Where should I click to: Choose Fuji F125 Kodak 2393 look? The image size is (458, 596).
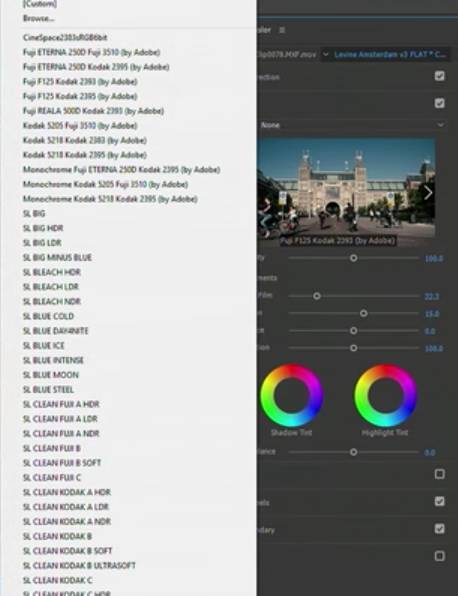pyautogui.click(x=80, y=81)
